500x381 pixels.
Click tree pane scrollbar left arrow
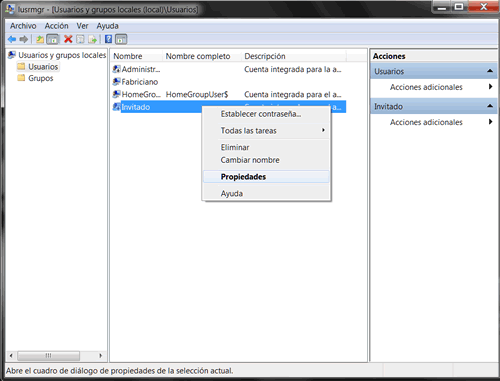pos(11,356)
